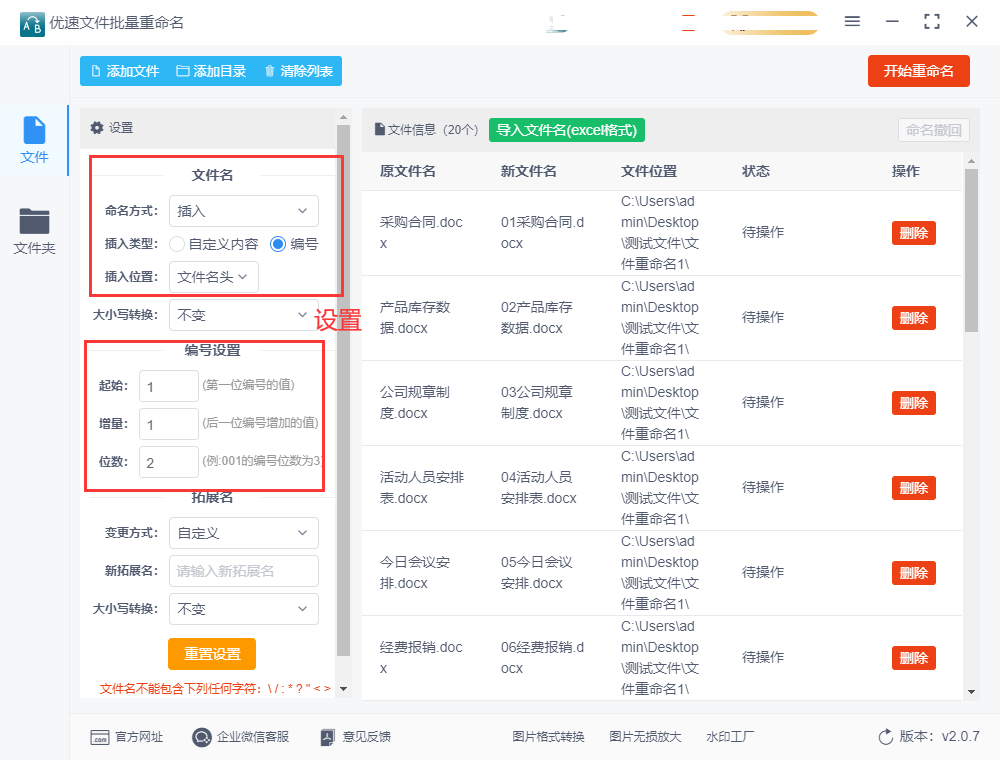Click the 官方网址 website icon
This screenshot has width=1000, height=760.
100,738
